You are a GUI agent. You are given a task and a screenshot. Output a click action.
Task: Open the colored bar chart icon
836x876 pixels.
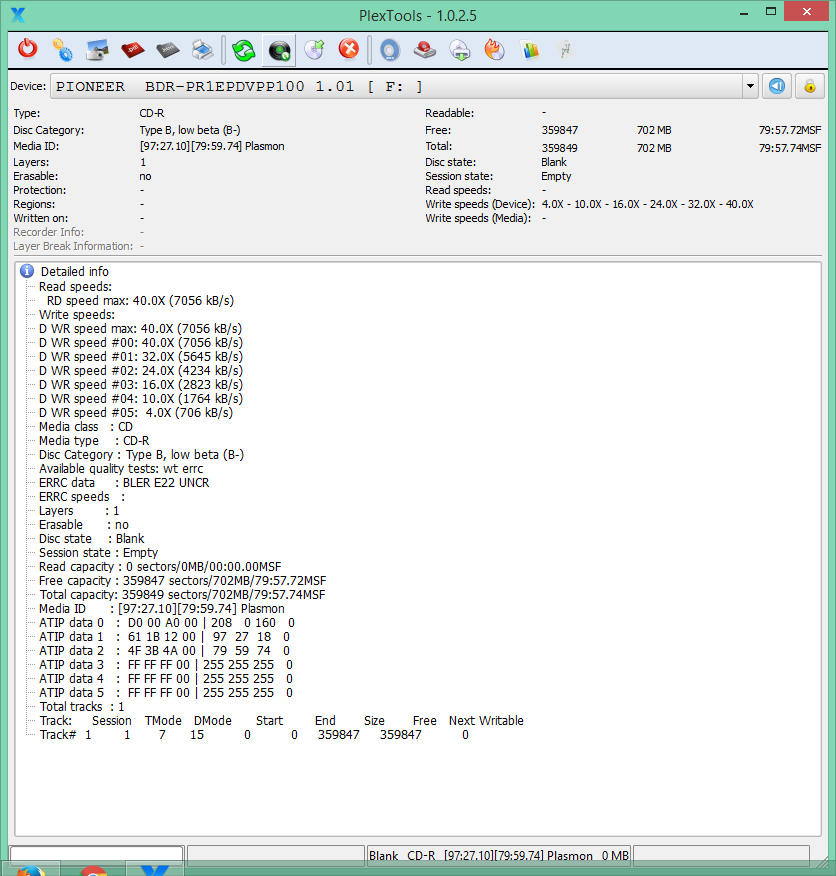pyautogui.click(x=530, y=50)
